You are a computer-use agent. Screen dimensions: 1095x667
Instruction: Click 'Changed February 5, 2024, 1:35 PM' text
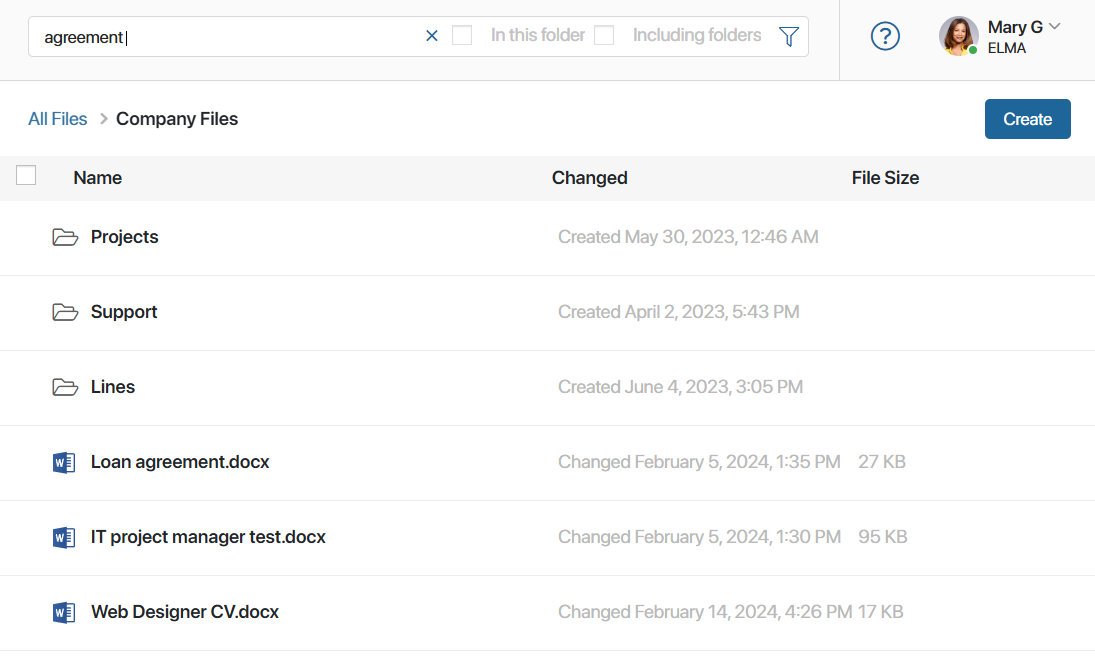point(699,462)
